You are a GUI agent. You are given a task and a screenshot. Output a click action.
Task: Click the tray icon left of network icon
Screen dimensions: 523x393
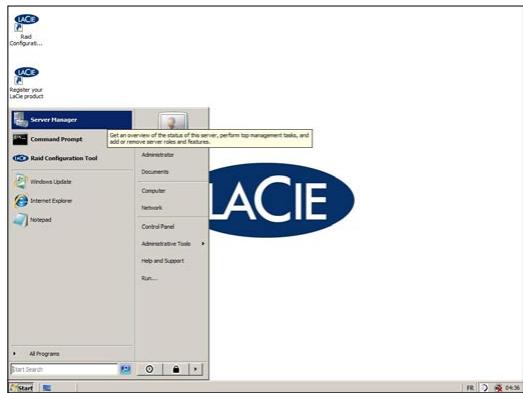coord(484,388)
